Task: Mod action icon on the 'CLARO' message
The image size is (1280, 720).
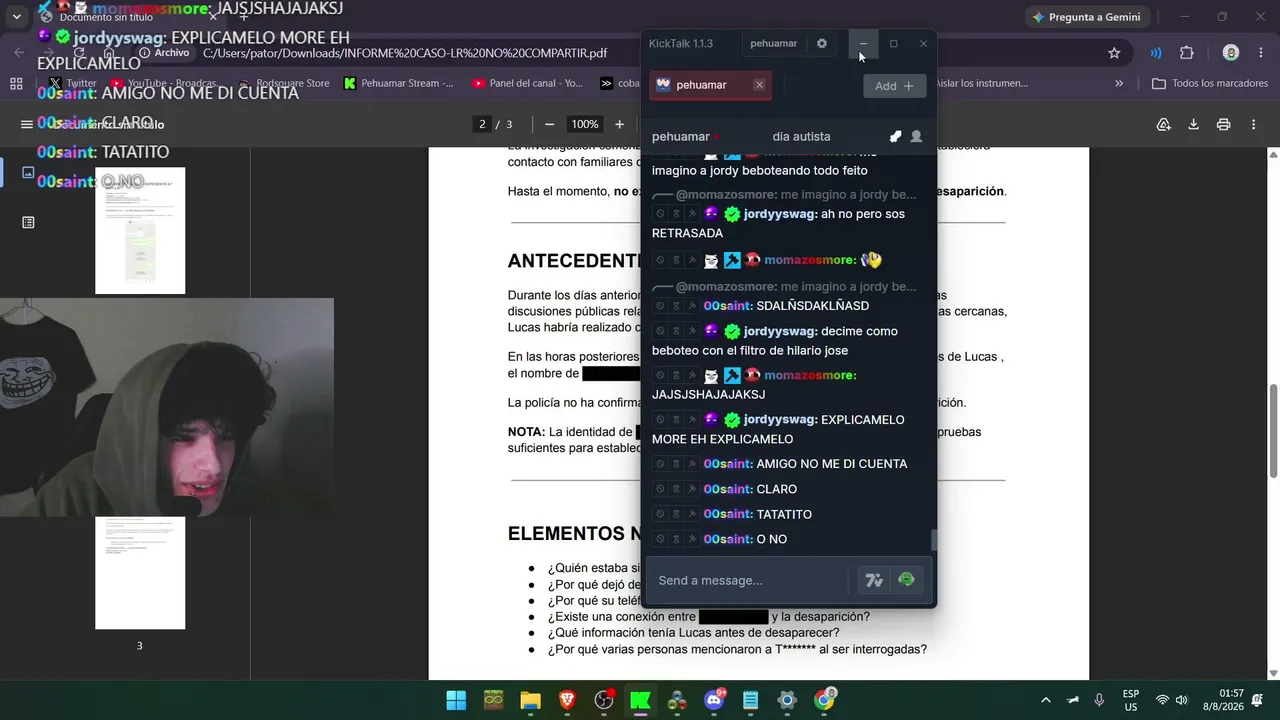Action: 692,489
